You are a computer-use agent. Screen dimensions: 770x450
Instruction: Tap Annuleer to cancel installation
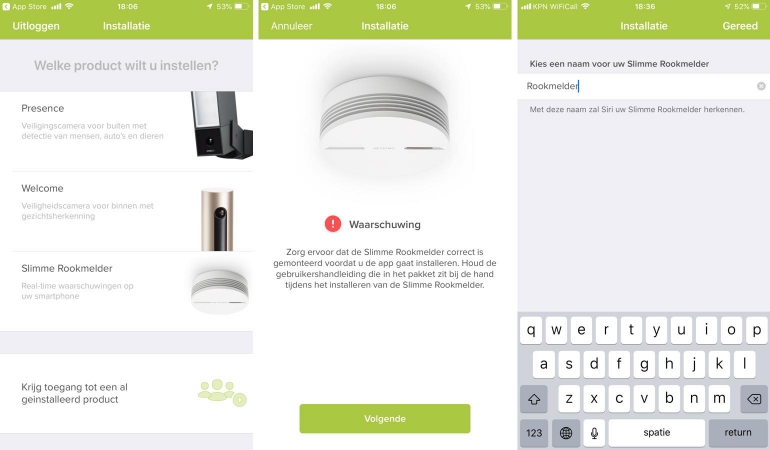291,26
